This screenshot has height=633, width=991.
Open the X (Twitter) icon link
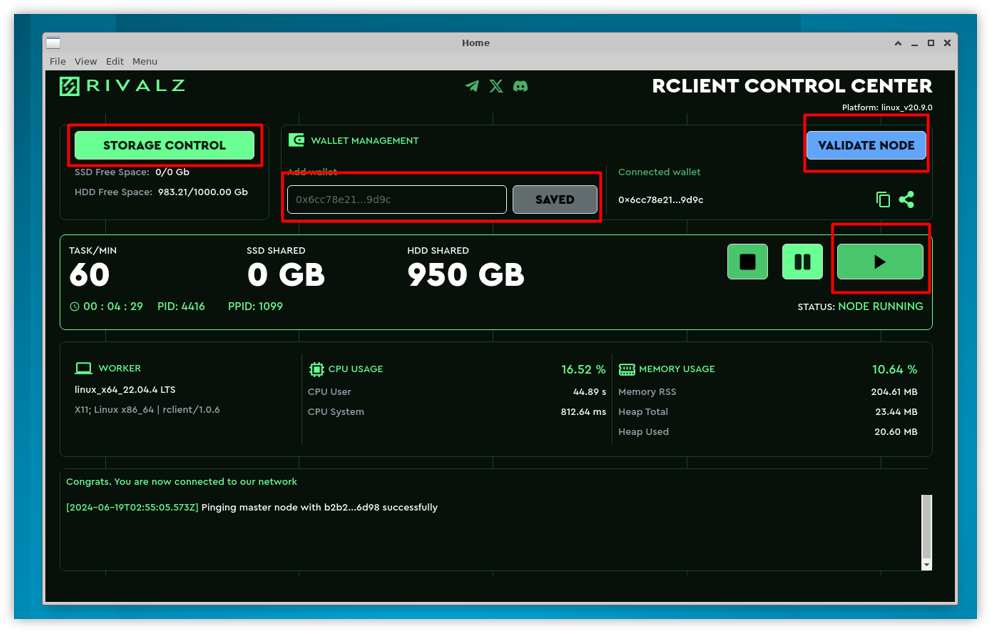496,86
